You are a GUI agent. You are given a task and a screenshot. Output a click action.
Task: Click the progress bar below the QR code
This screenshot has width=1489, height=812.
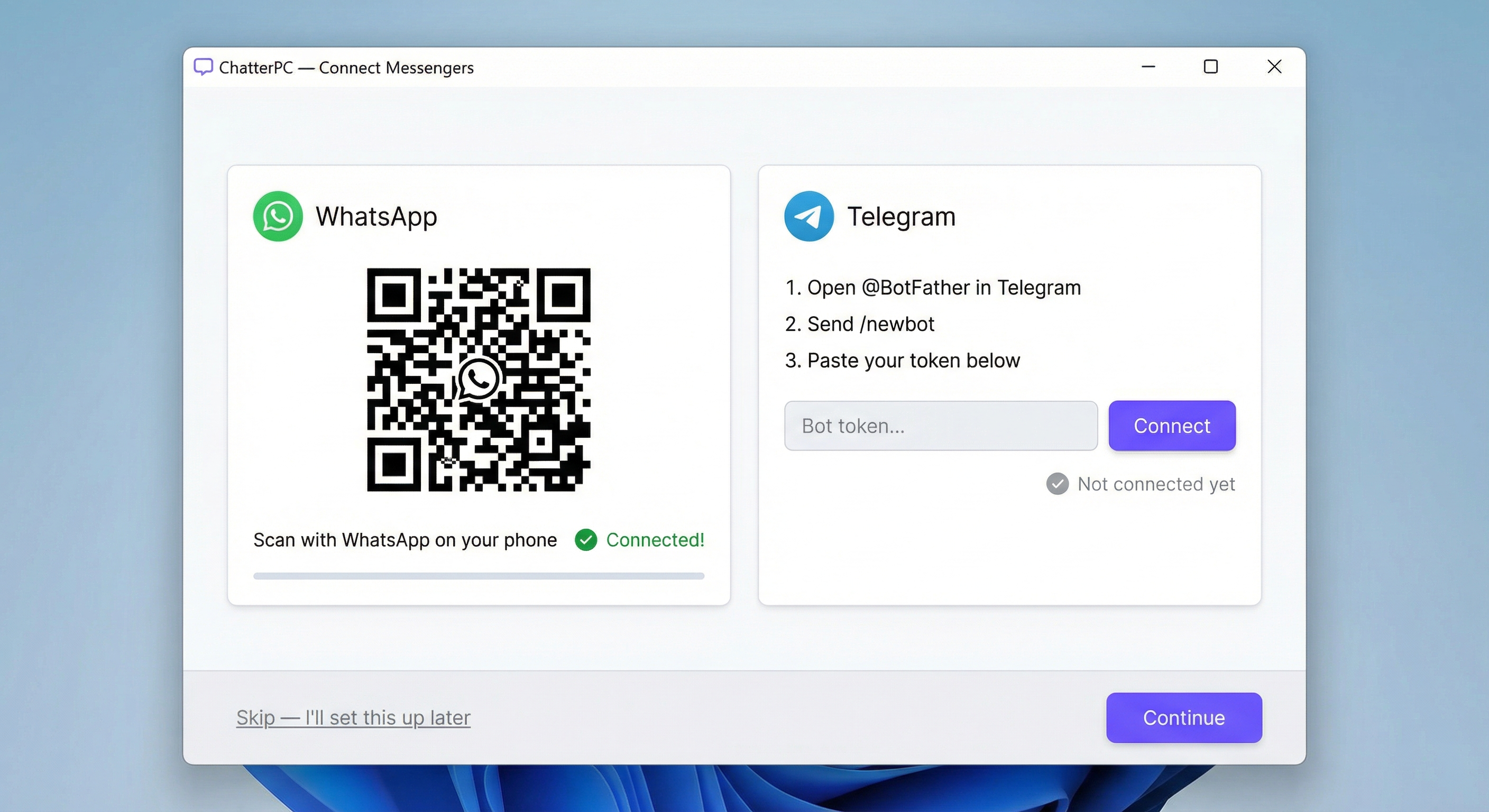(479, 576)
